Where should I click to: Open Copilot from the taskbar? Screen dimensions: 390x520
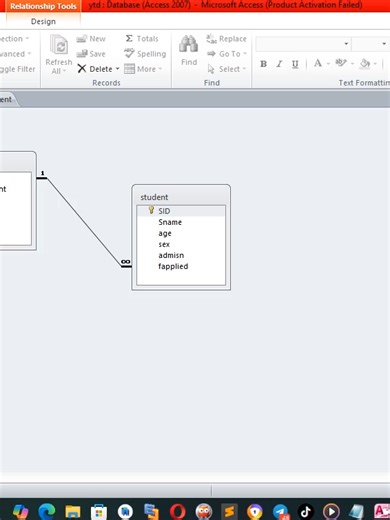(x=21, y=511)
